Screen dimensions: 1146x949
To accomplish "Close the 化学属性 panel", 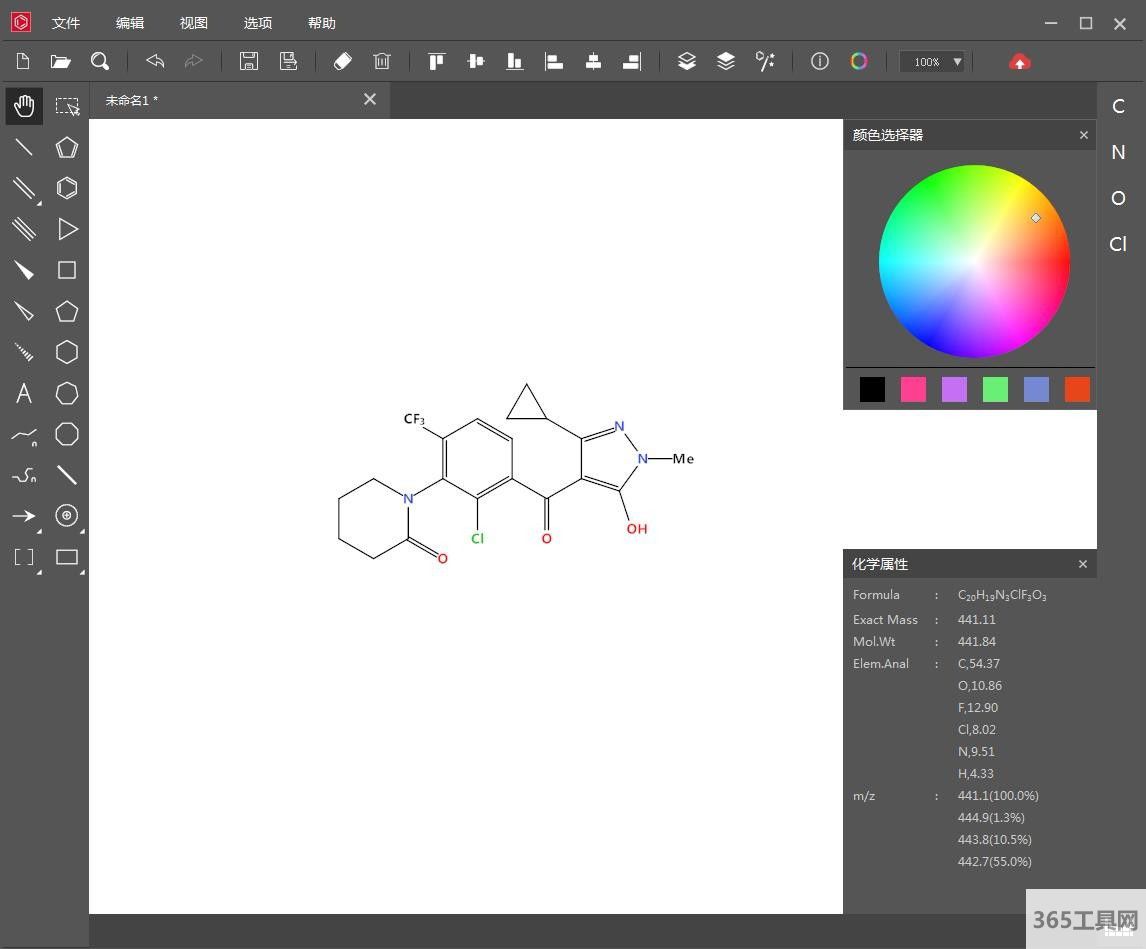I will pos(1082,564).
